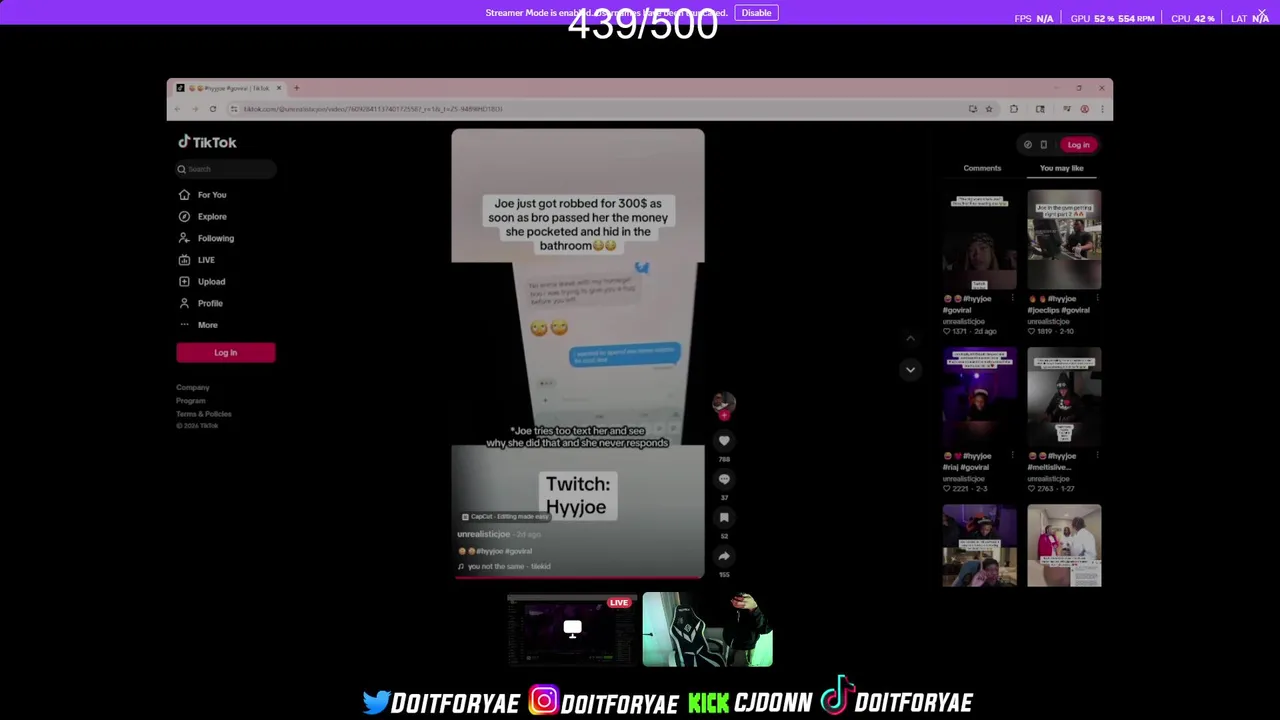Click the top-right Log in button
The width and height of the screenshot is (1280, 720).
(1078, 144)
